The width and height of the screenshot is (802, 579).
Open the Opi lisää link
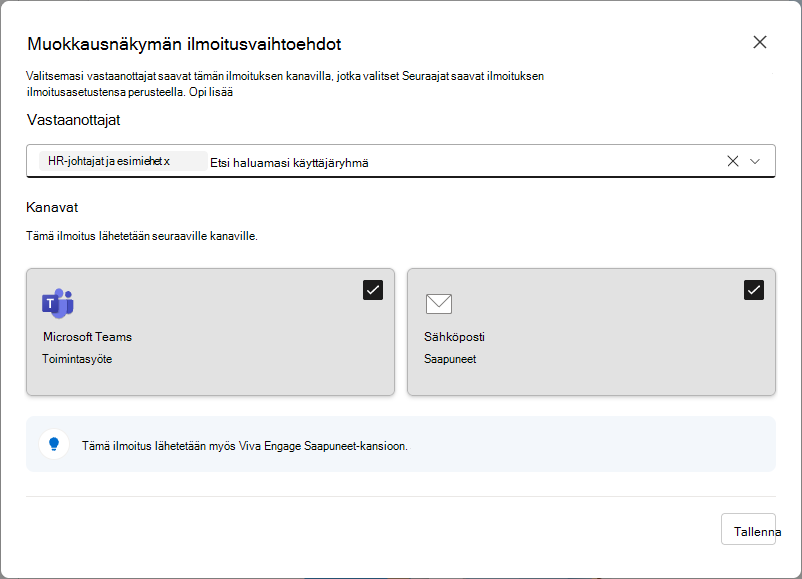211,92
